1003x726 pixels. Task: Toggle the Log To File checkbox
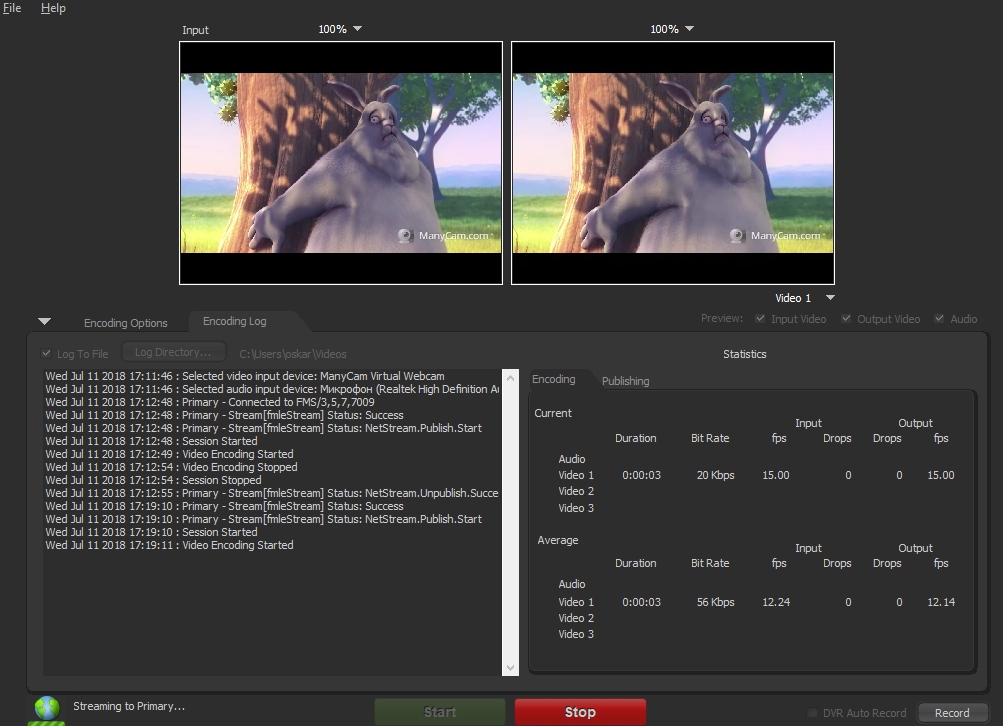(47, 354)
